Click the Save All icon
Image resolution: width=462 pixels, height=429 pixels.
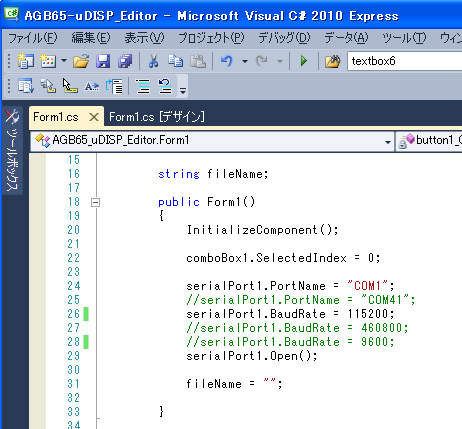(x=125, y=61)
